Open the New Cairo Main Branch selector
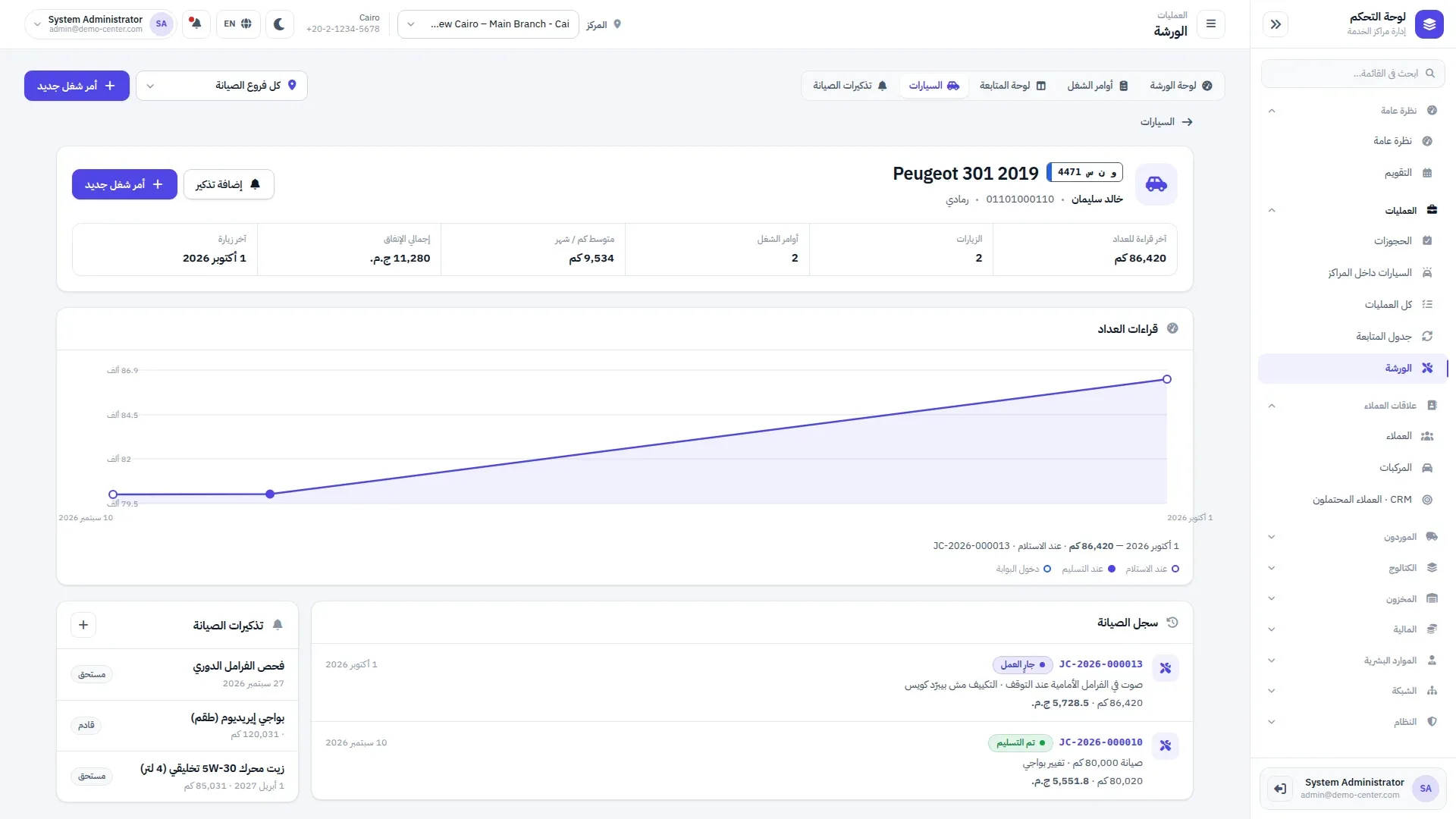This screenshot has height=819, width=1456. [x=488, y=24]
